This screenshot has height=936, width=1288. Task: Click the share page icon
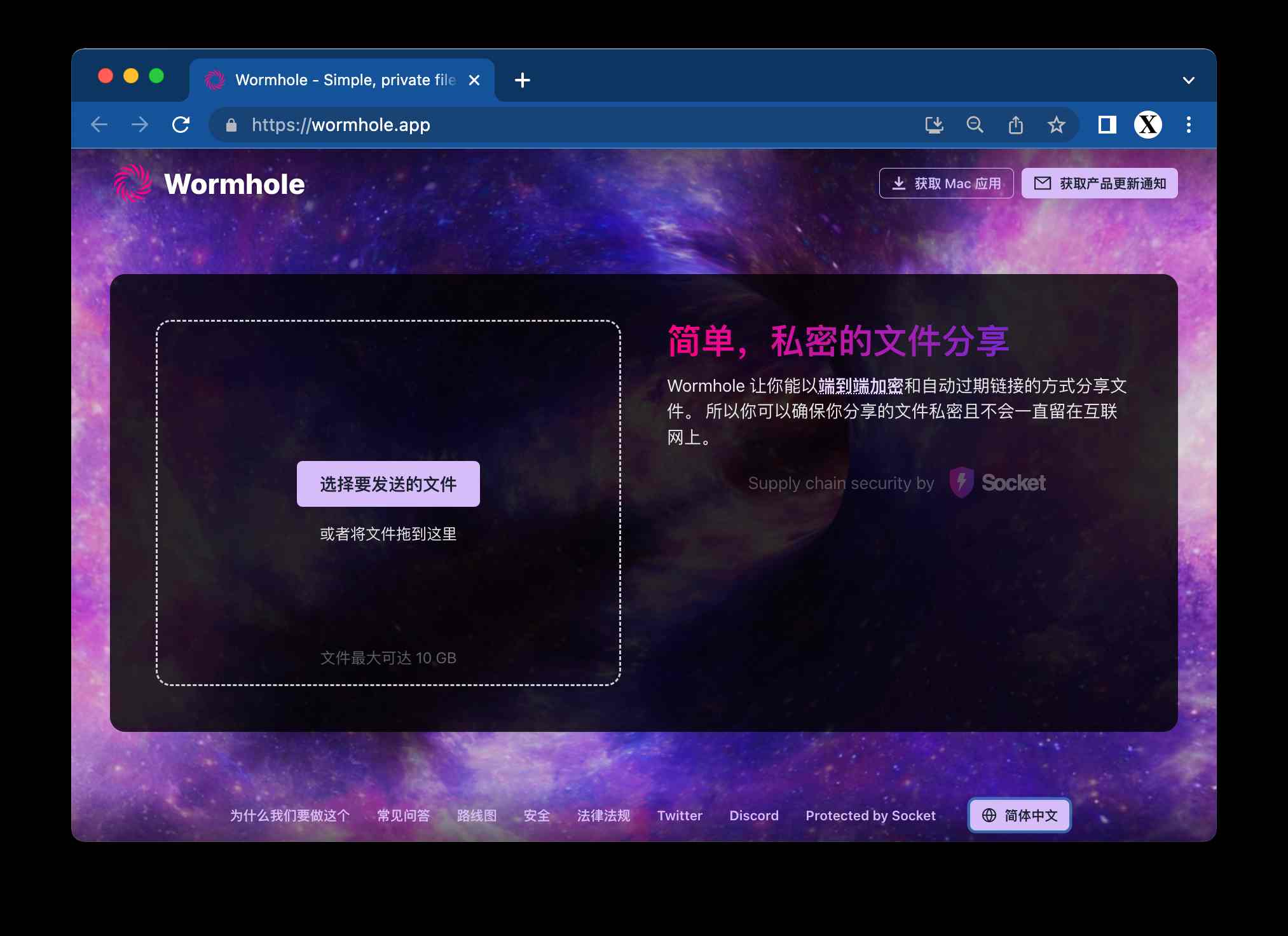coord(1016,125)
